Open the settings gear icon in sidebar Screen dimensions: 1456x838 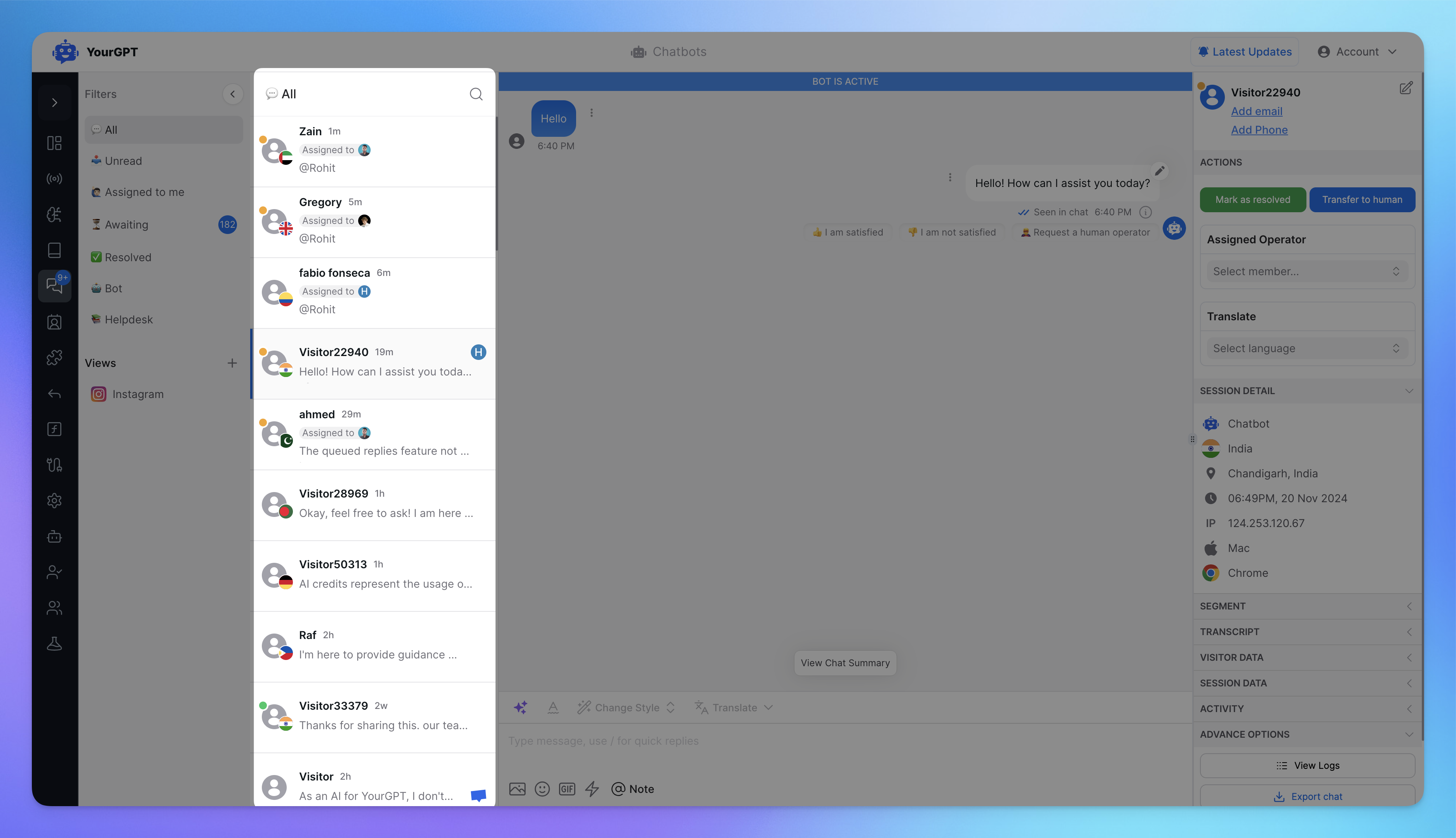tap(55, 501)
